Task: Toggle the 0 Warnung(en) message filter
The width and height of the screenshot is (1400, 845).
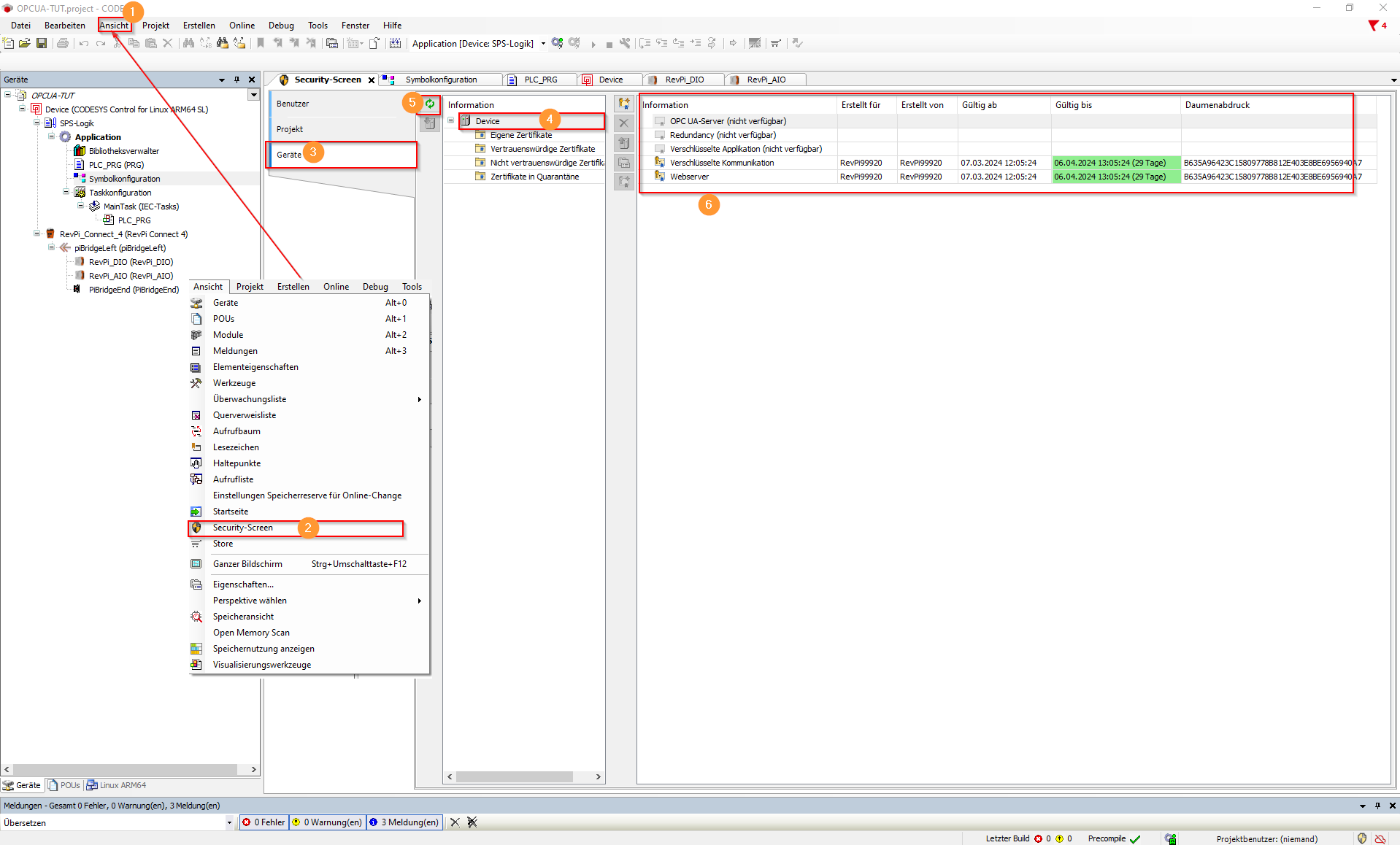Action: tap(327, 822)
